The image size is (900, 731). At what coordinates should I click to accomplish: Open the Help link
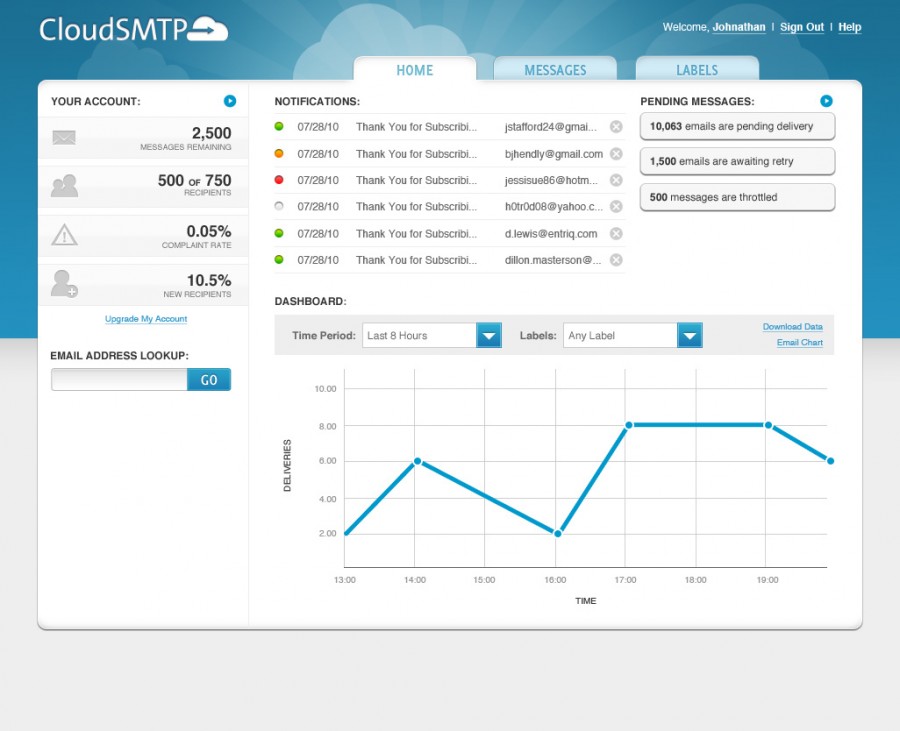coord(849,27)
